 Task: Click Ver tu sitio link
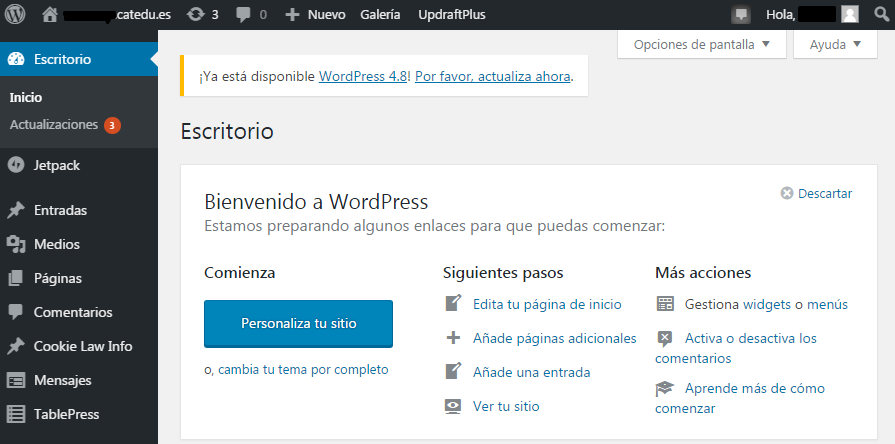point(506,406)
